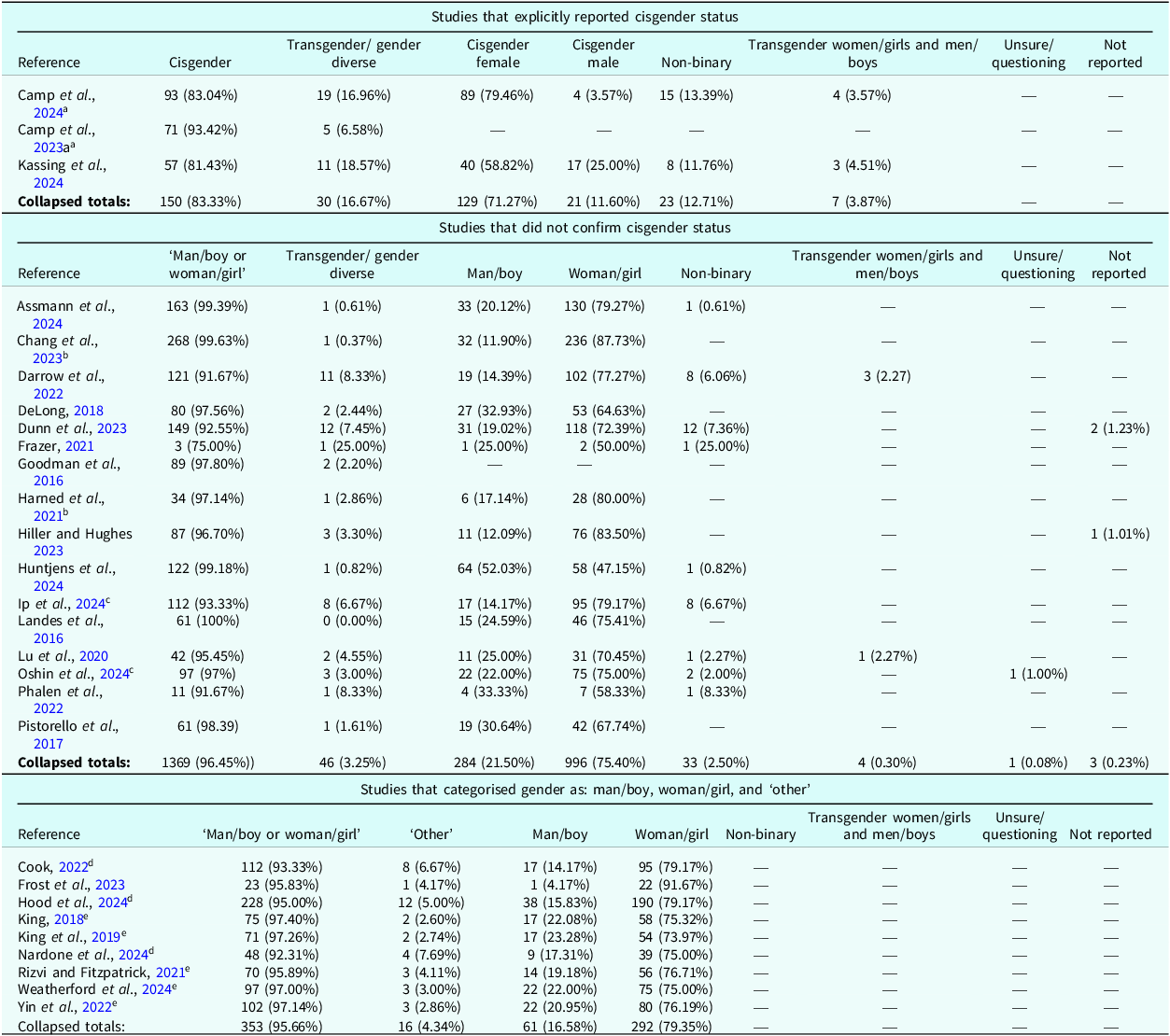The width and height of the screenshot is (1170, 1036).
Task: Follow the Ip et al. 2024 reference link
Action: point(91,604)
